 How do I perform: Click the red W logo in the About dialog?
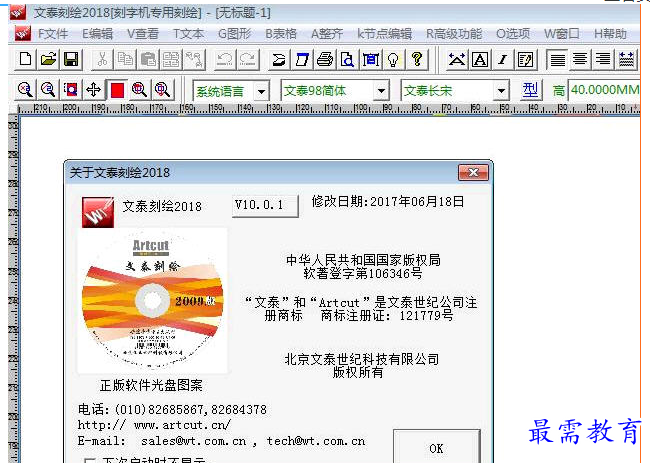click(98, 212)
